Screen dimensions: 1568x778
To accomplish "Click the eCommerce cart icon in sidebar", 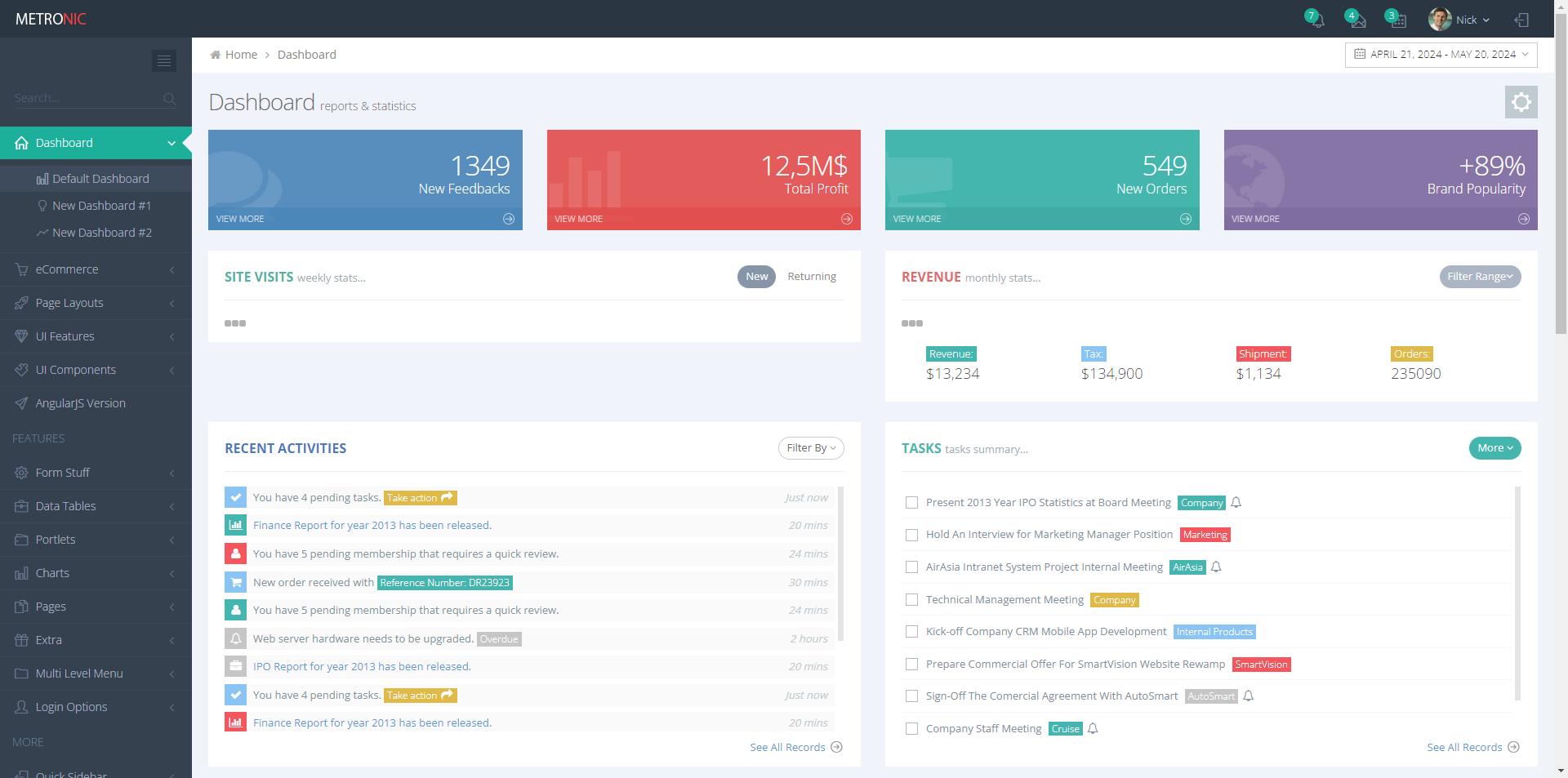I will pos(21,269).
